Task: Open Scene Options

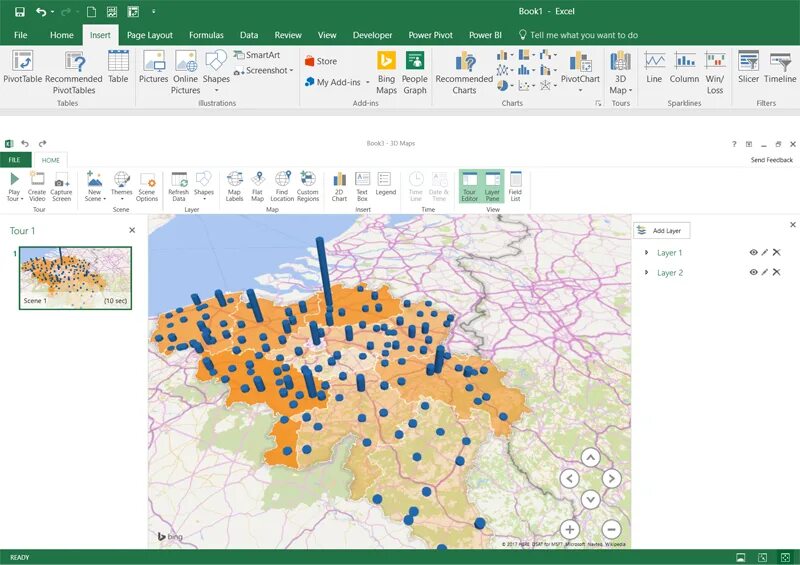Action: [147, 187]
